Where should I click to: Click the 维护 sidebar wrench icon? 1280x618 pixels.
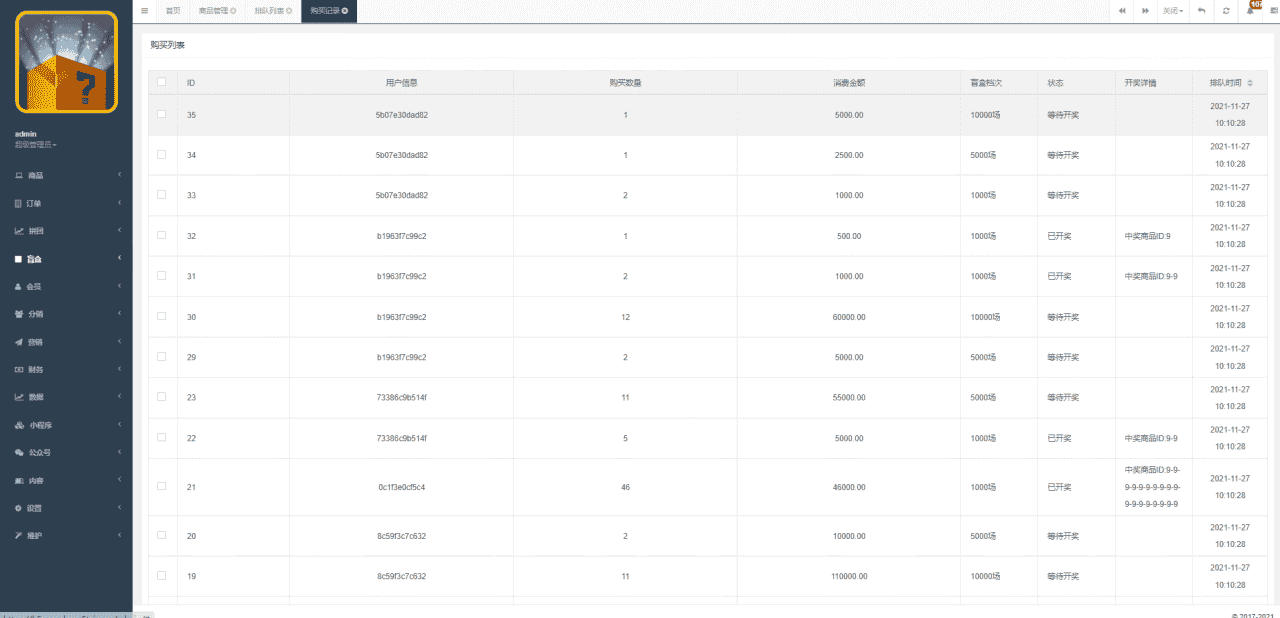tap(19, 535)
